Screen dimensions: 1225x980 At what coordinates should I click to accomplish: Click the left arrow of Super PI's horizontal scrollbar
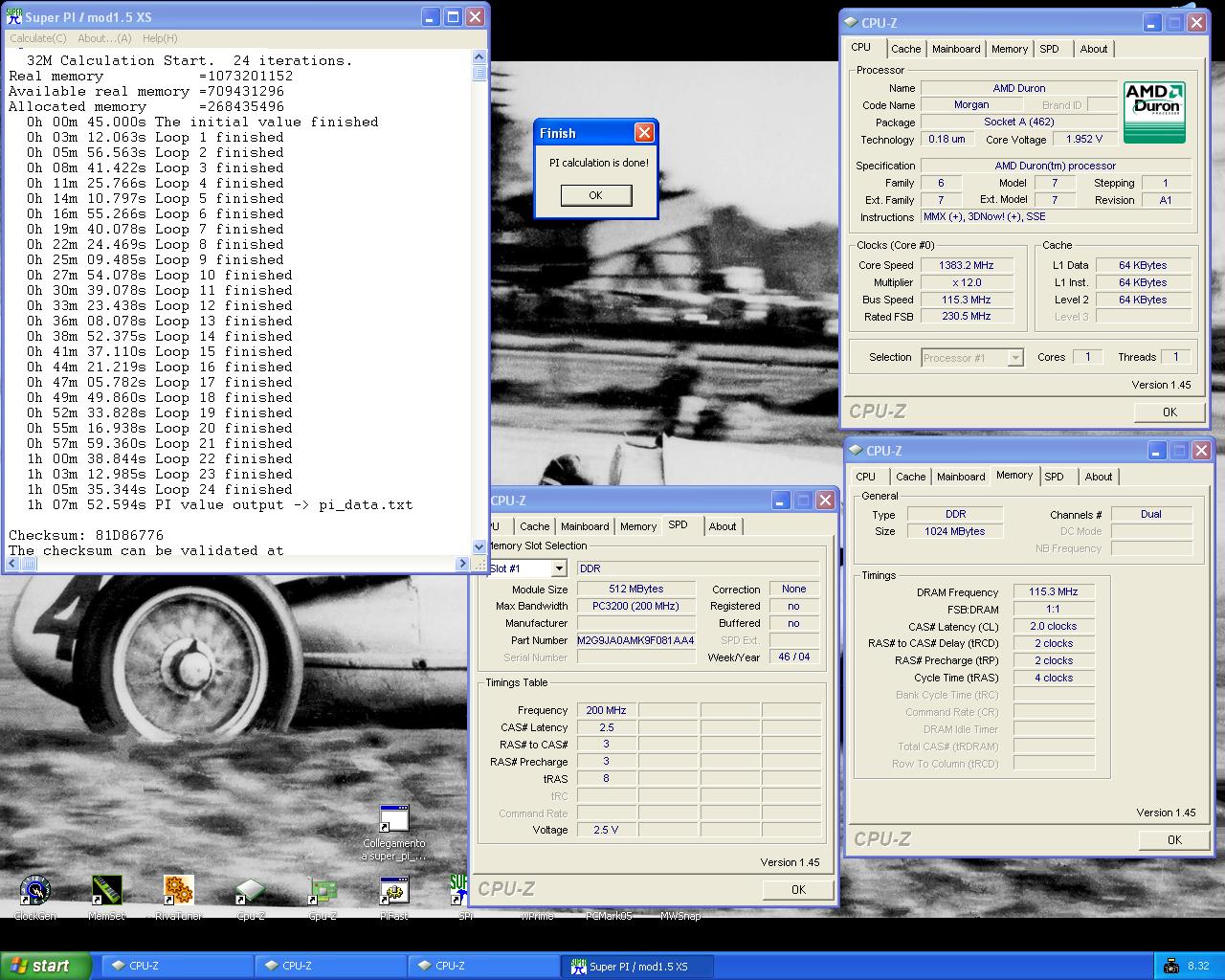coord(14,564)
